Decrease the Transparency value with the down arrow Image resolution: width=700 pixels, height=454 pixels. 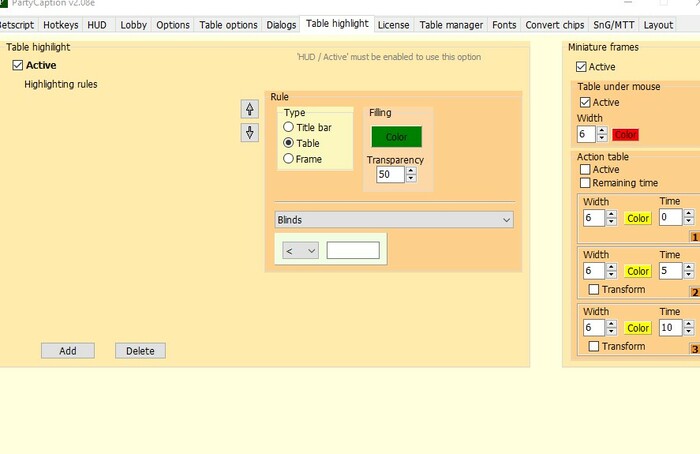tap(411, 178)
